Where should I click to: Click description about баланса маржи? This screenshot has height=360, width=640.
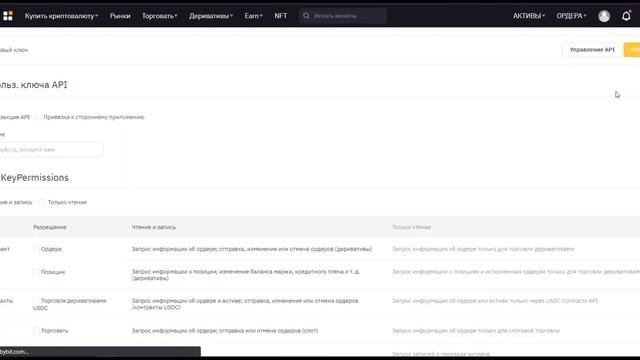246,275
